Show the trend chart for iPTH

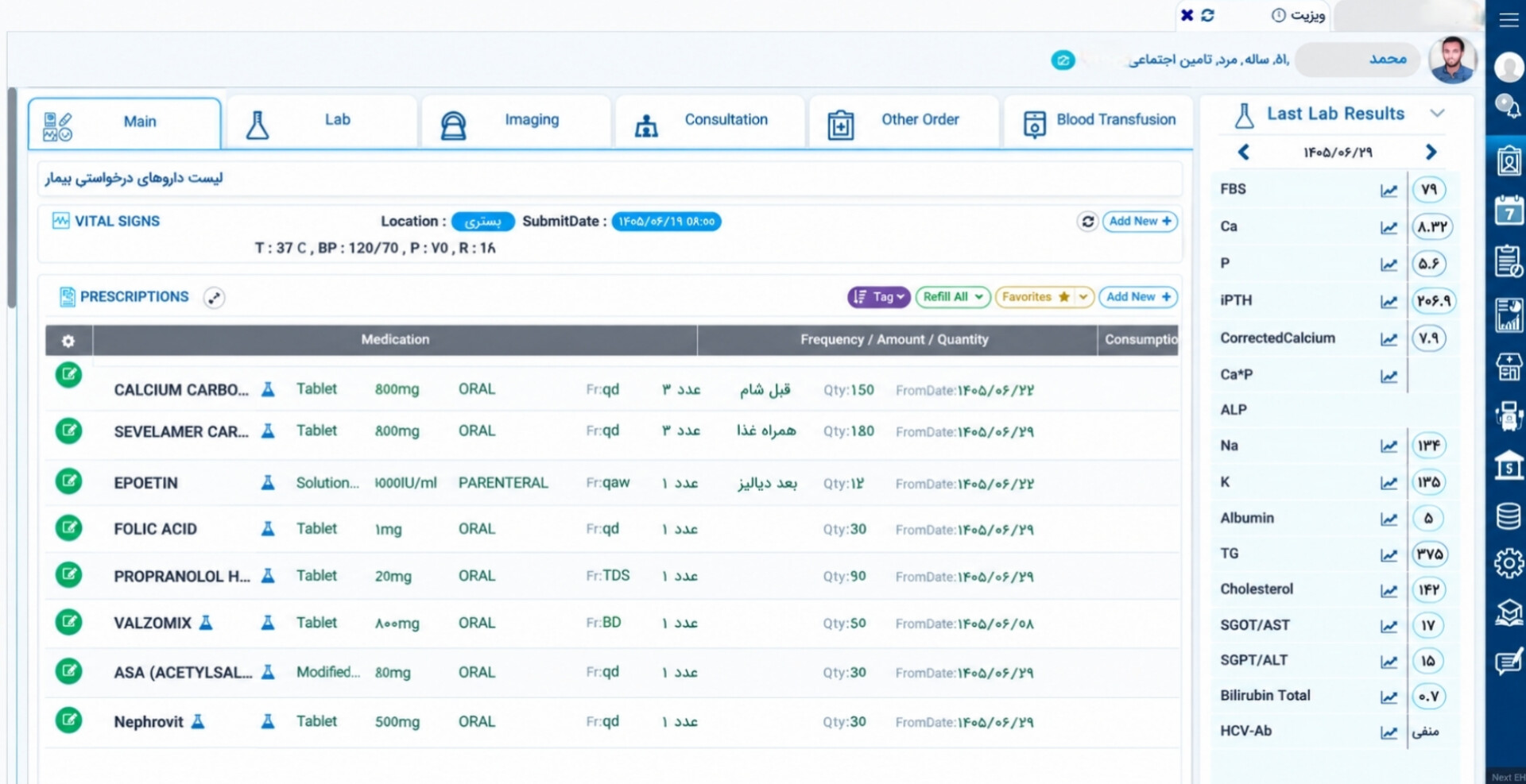(x=1389, y=302)
